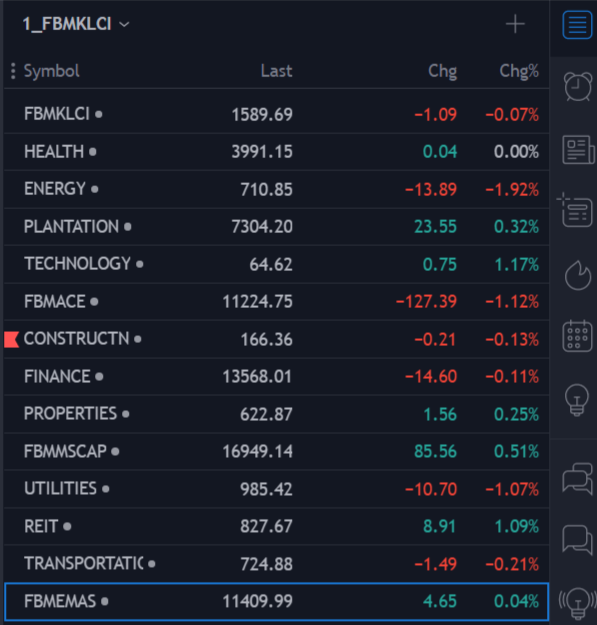Sort by the Symbol column header
Screen dimensions: 597x625
click(51, 71)
